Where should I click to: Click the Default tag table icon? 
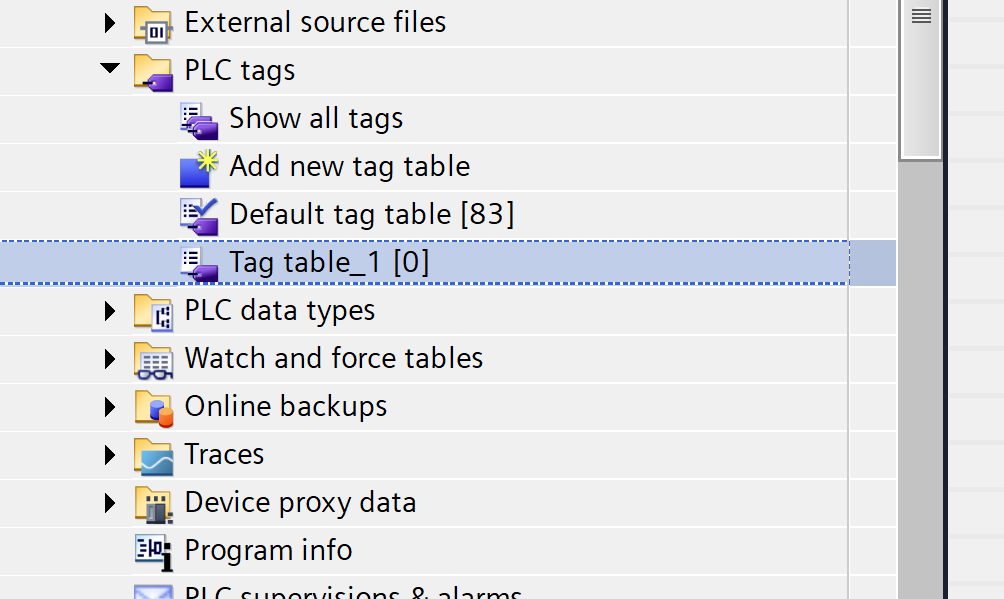point(199,215)
